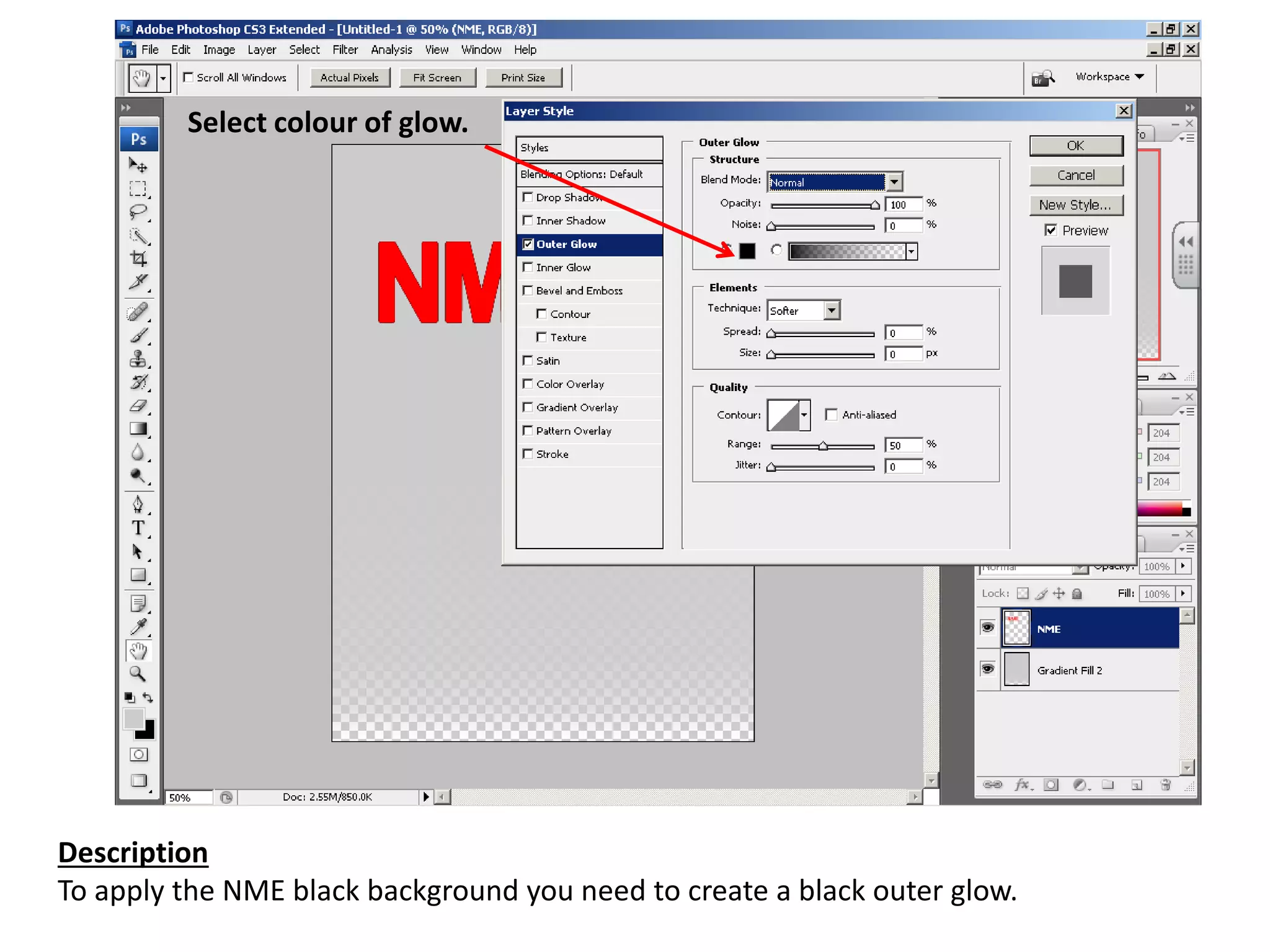
Task: Open the layer Opacity slider arrow
Action: tap(1183, 566)
